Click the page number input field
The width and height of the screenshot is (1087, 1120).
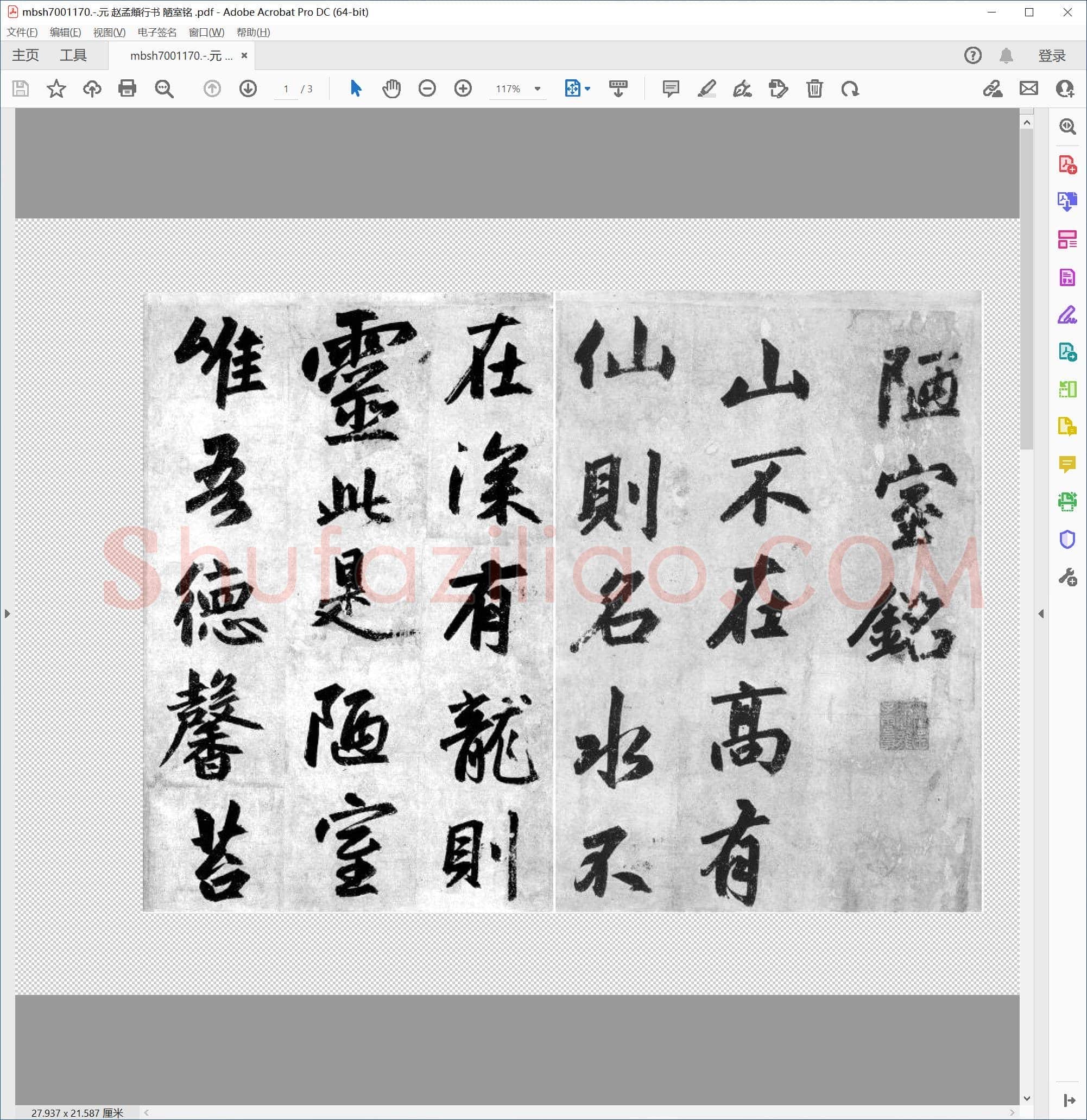click(x=286, y=89)
